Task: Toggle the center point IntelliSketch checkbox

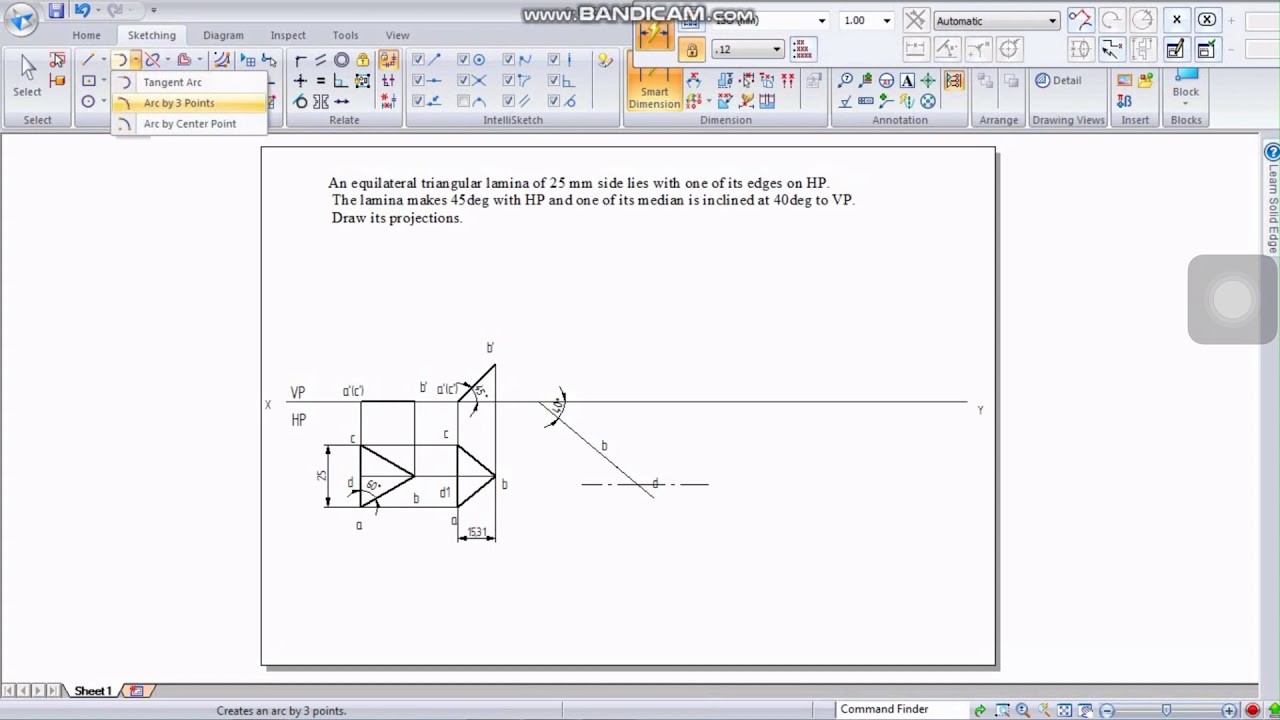Action: coord(463,60)
